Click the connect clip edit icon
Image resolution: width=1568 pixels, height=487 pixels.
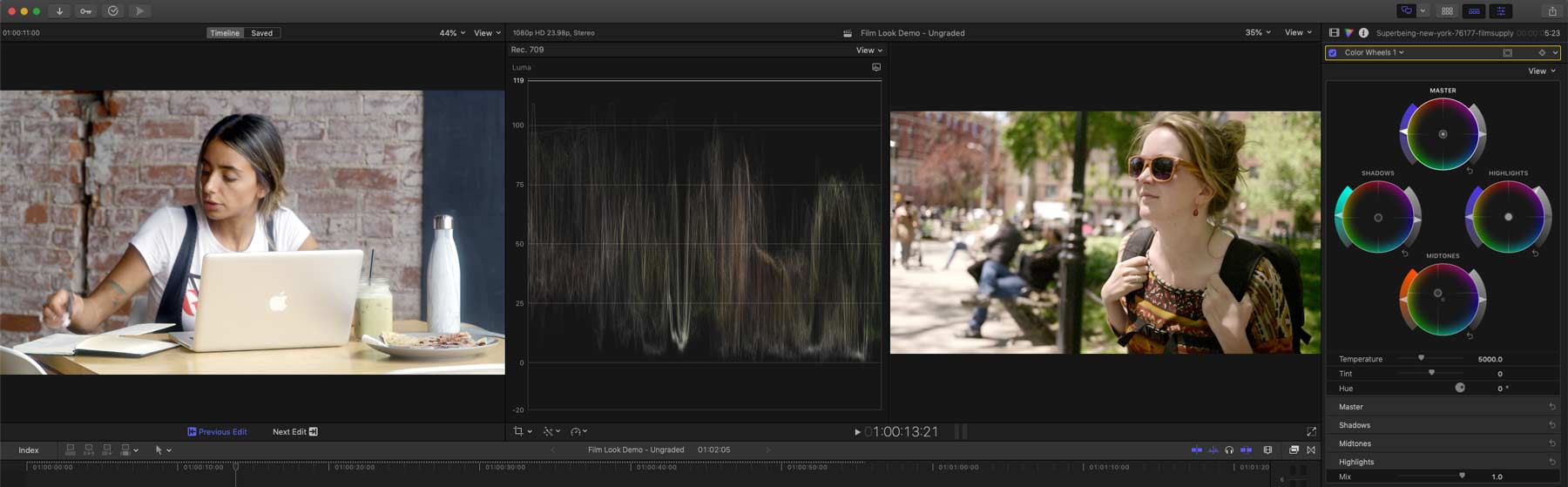click(71, 450)
